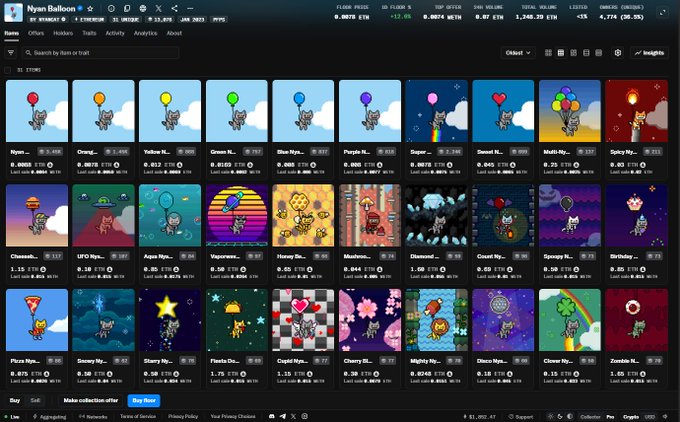Select the dark theme moon icon
Viewport: 680px width, 422px height.
pyautogui.click(x=560, y=416)
